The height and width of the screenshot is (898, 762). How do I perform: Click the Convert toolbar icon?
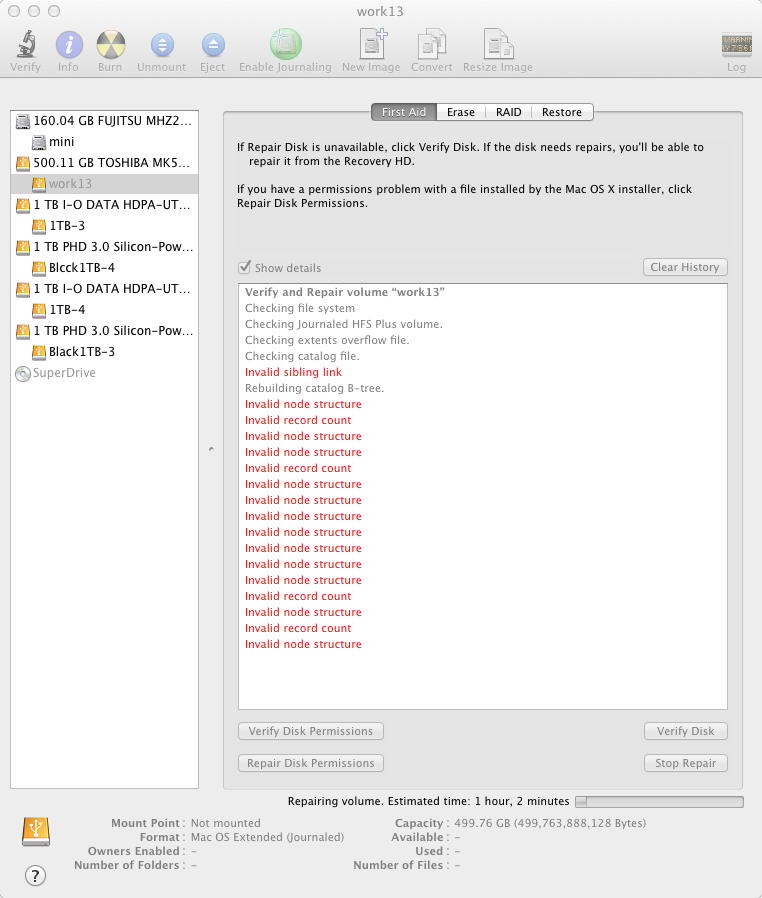(x=432, y=44)
